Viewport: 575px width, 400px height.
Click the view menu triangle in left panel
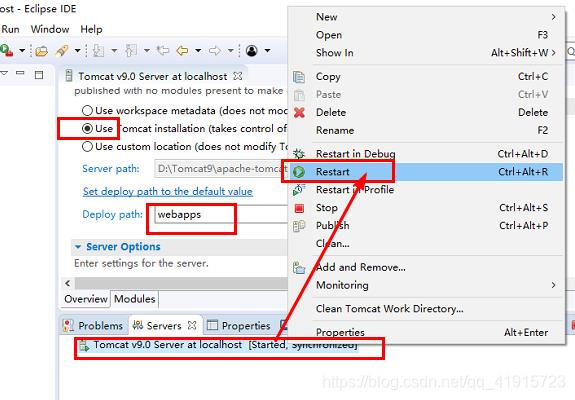(x=4, y=74)
